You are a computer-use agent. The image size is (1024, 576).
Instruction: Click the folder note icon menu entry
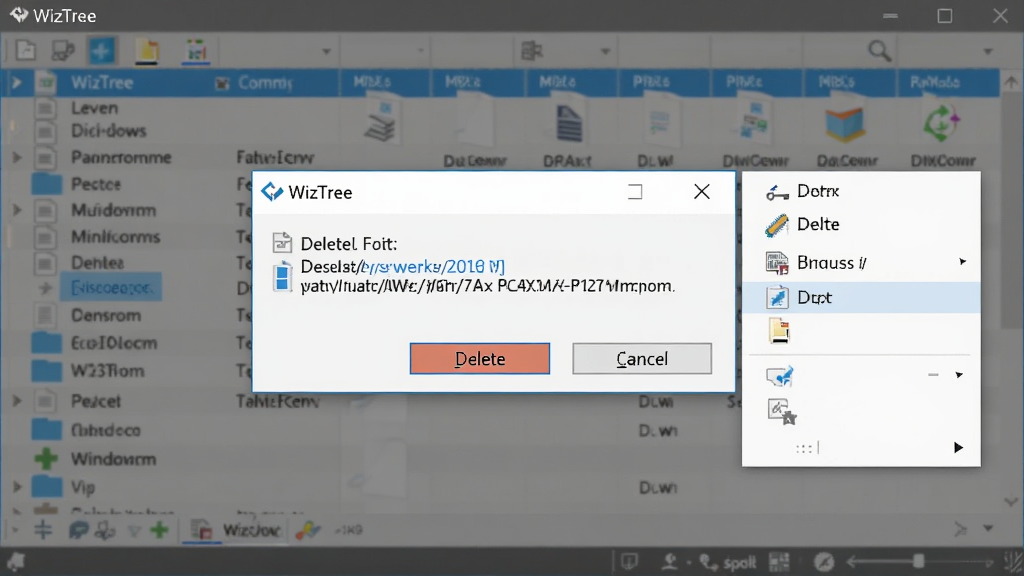pos(778,331)
